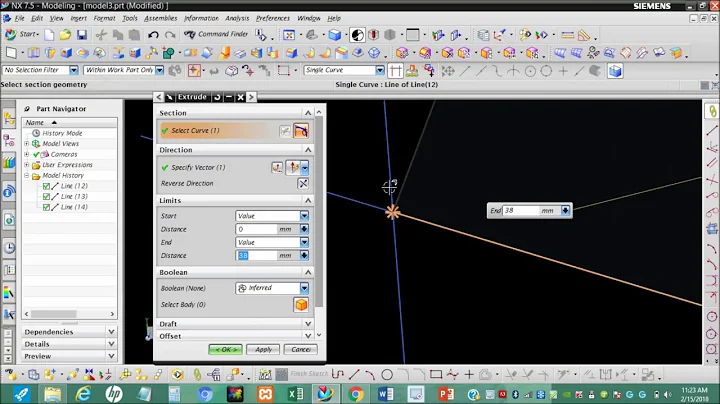The image size is (720, 404).
Task: Expand the Dependencies panel
Action: tap(112, 331)
